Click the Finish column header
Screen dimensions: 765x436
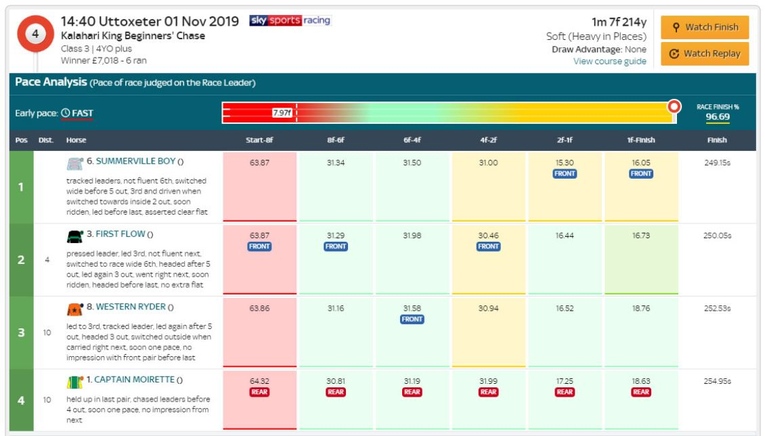pyautogui.click(x=716, y=140)
